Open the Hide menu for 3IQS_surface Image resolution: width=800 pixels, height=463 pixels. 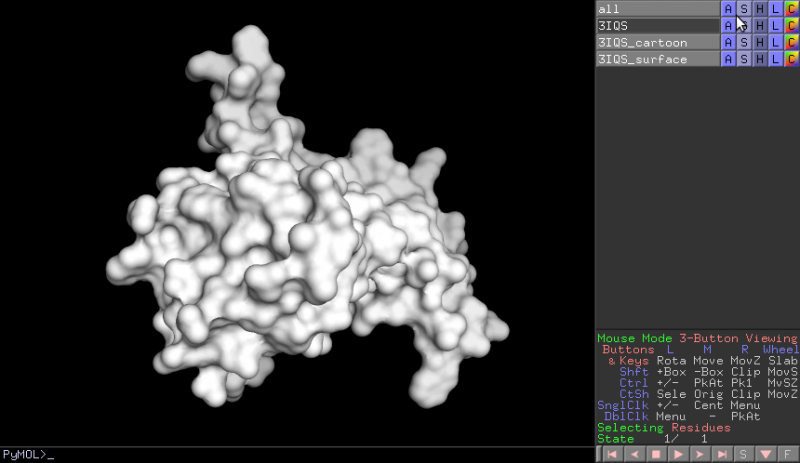(x=759, y=59)
